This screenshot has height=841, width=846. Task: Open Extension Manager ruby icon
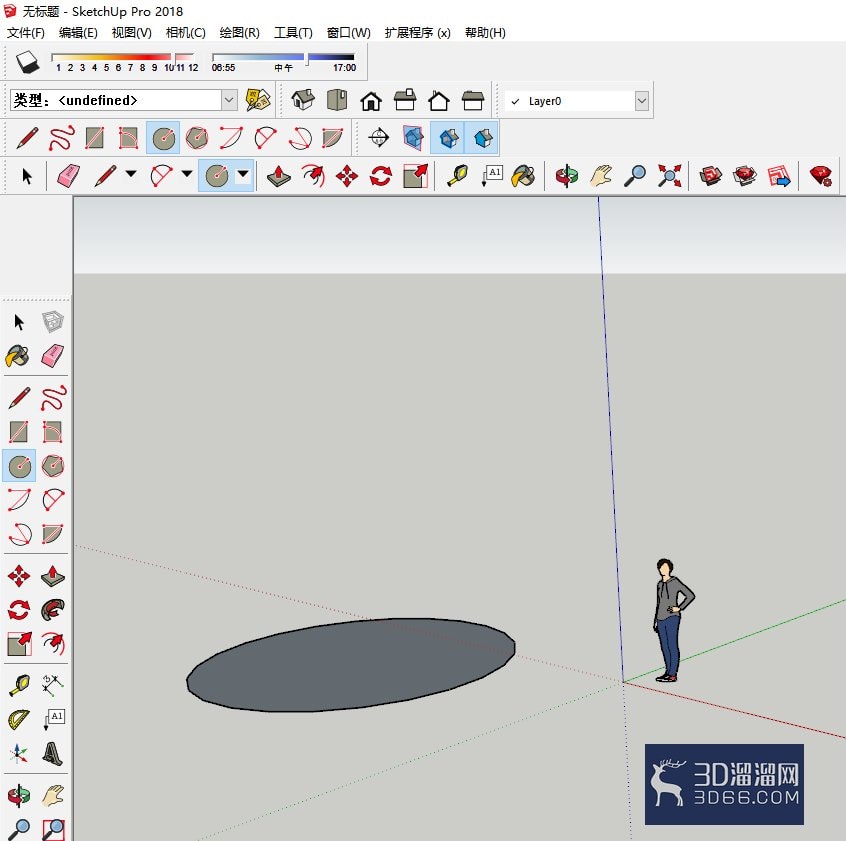pos(821,176)
